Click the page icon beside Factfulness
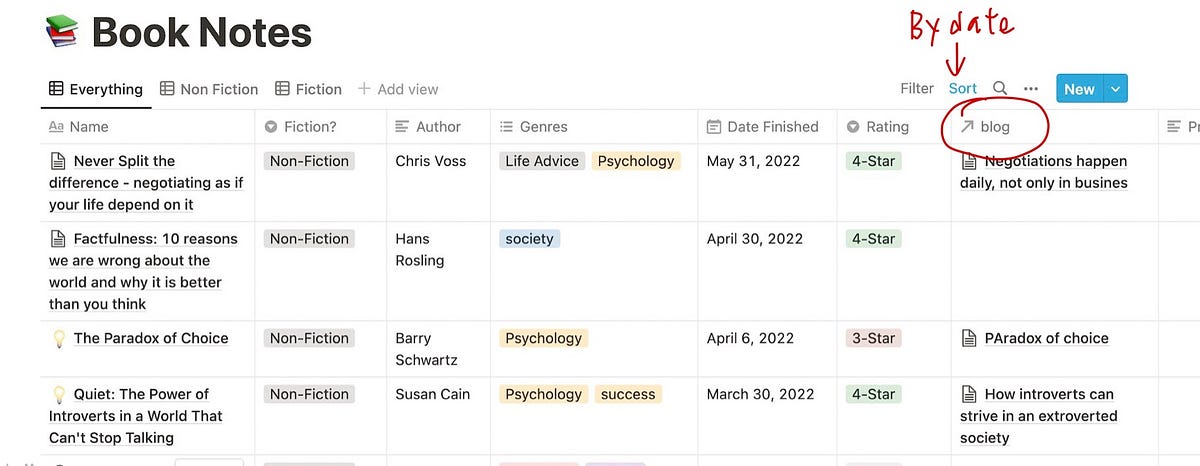The height and width of the screenshot is (466, 1200). coord(58,239)
